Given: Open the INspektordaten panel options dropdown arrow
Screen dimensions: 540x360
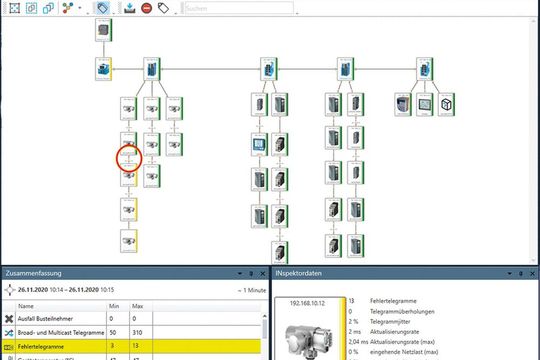Looking at the screenshot, I should (x=509, y=273).
